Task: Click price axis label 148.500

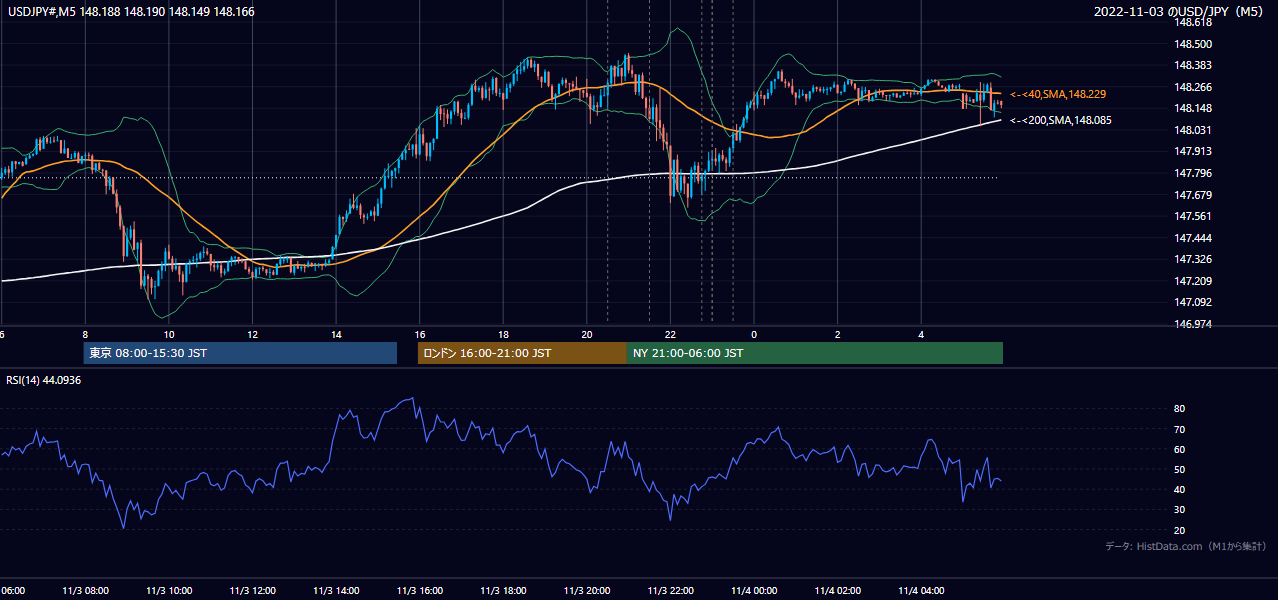Action: [x=1194, y=44]
